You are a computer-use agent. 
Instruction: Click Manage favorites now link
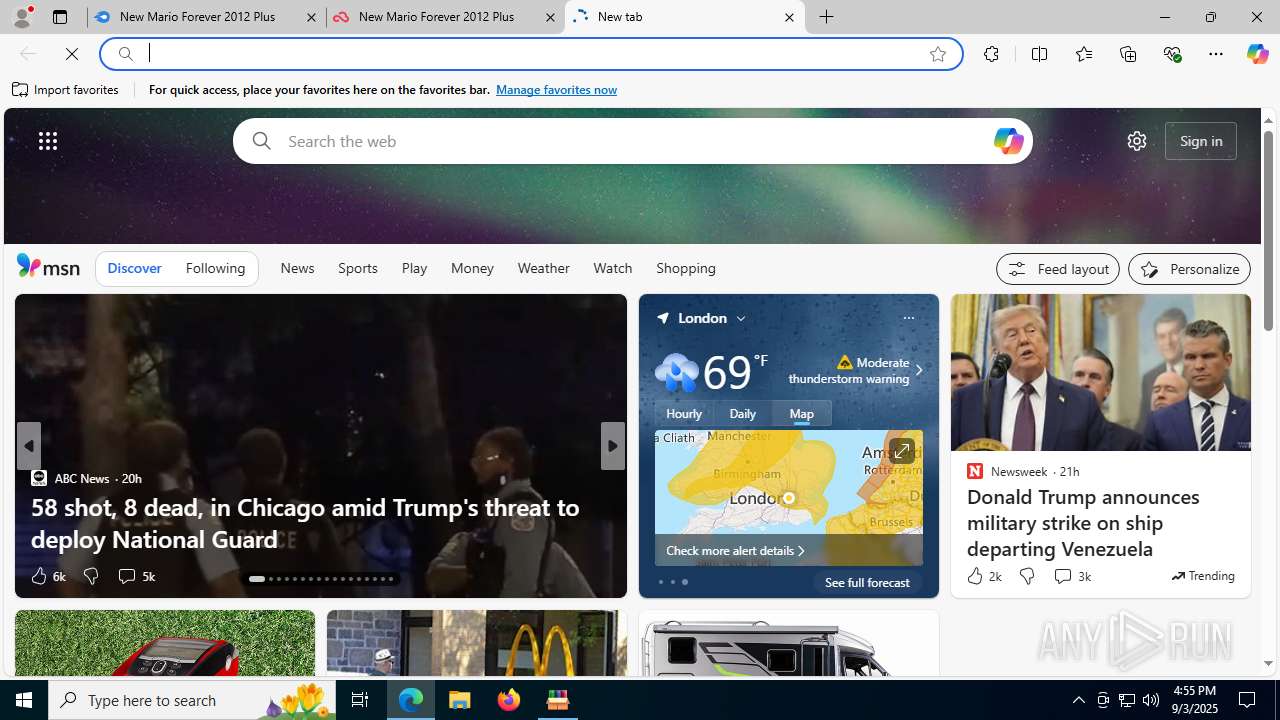(x=556, y=90)
